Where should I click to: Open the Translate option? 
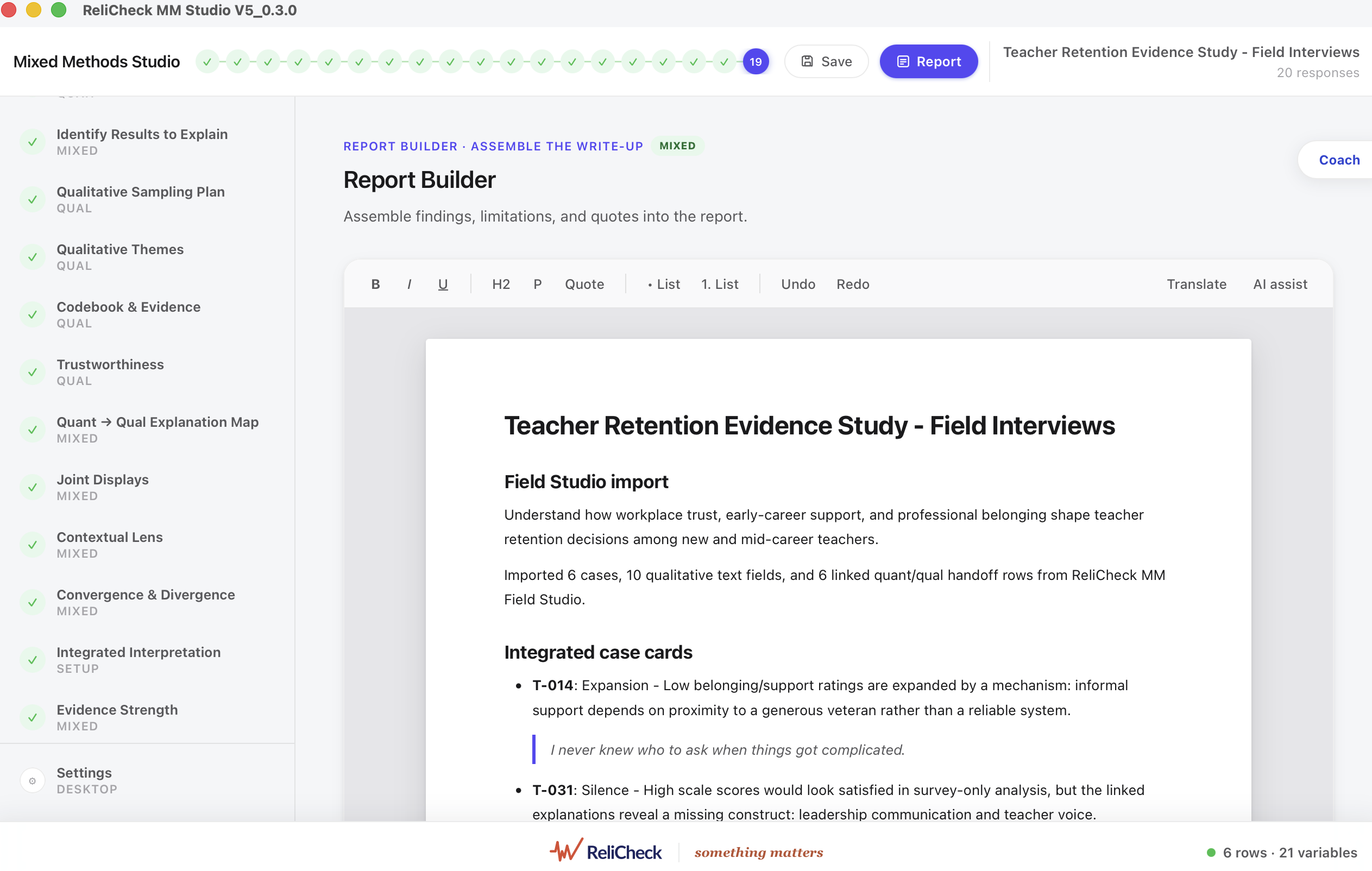click(x=1196, y=283)
